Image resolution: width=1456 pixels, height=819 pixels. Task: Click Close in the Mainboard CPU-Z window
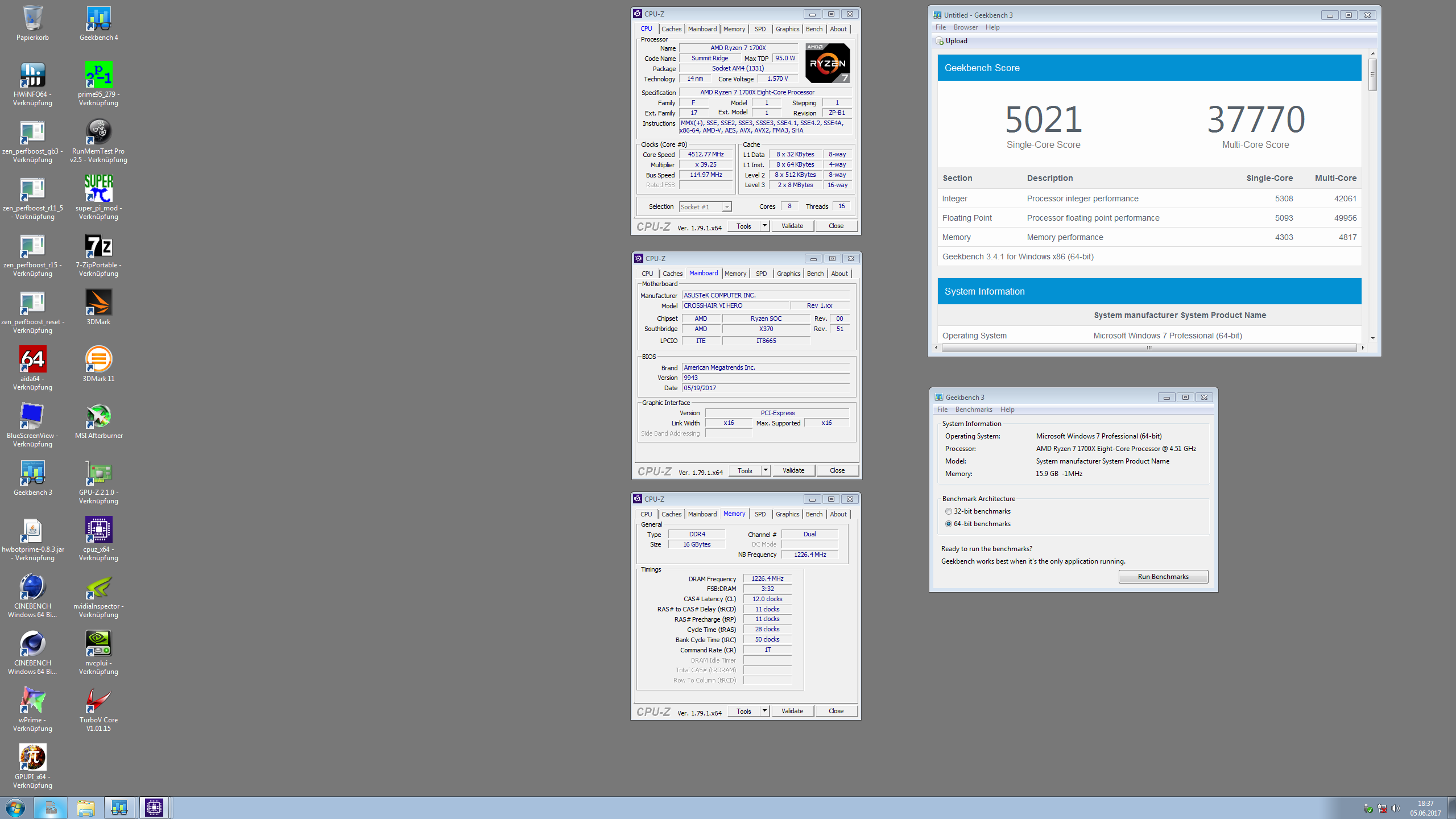click(837, 470)
